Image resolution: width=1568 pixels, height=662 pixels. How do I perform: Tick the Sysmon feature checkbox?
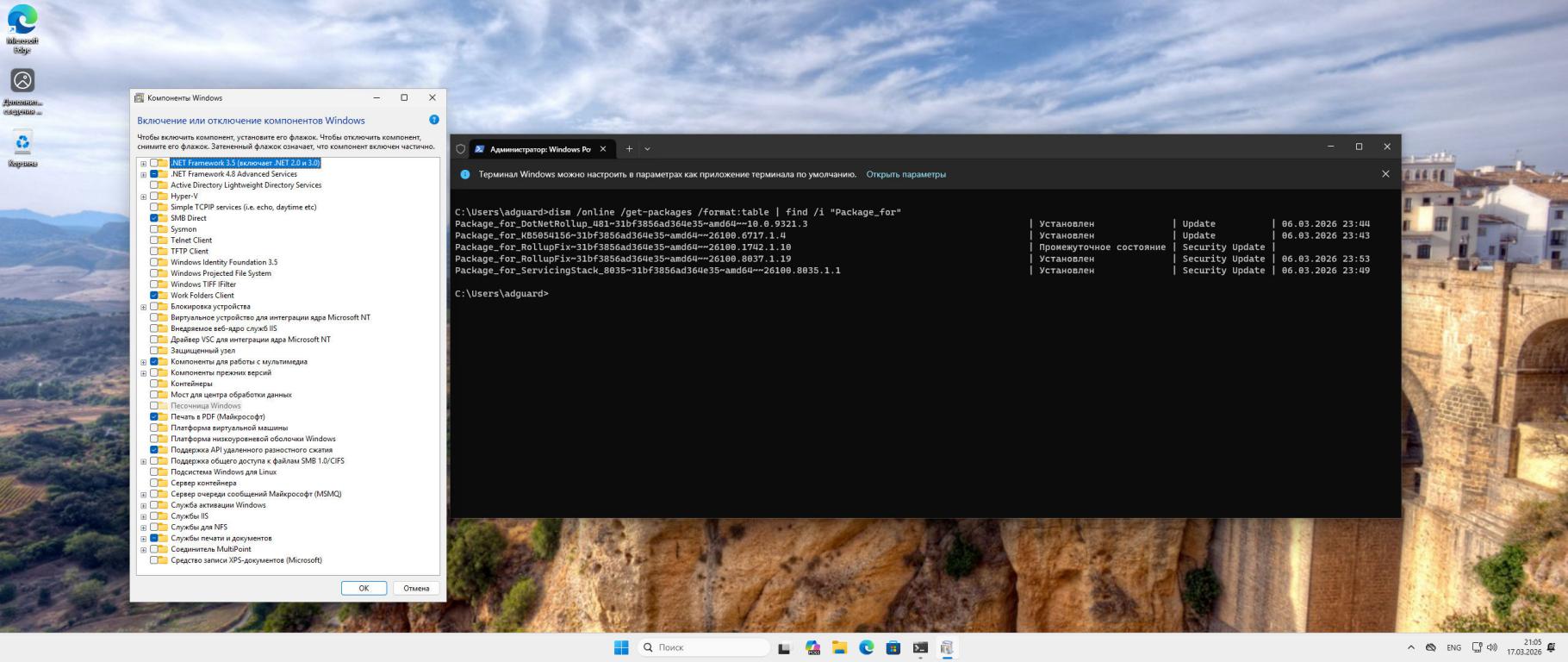tap(154, 229)
